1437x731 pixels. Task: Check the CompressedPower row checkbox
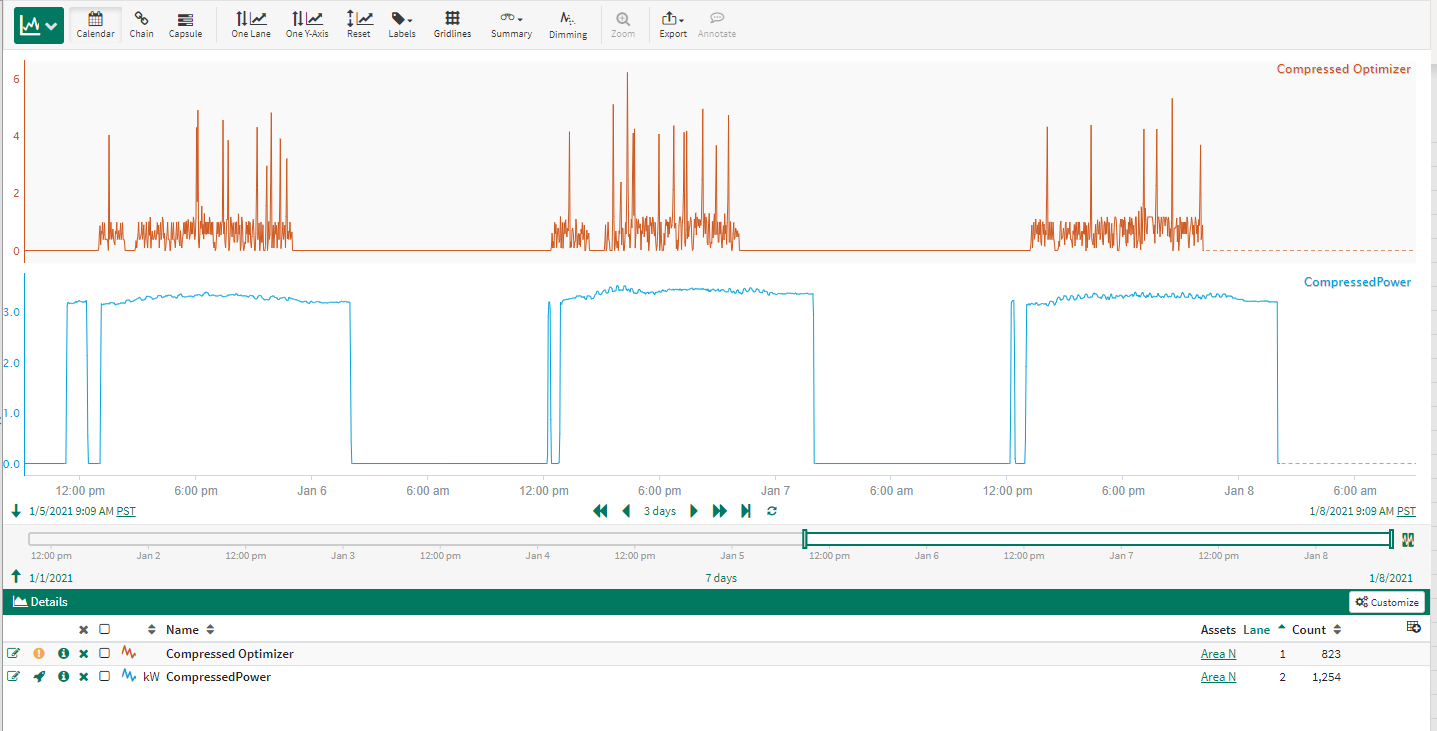[105, 677]
